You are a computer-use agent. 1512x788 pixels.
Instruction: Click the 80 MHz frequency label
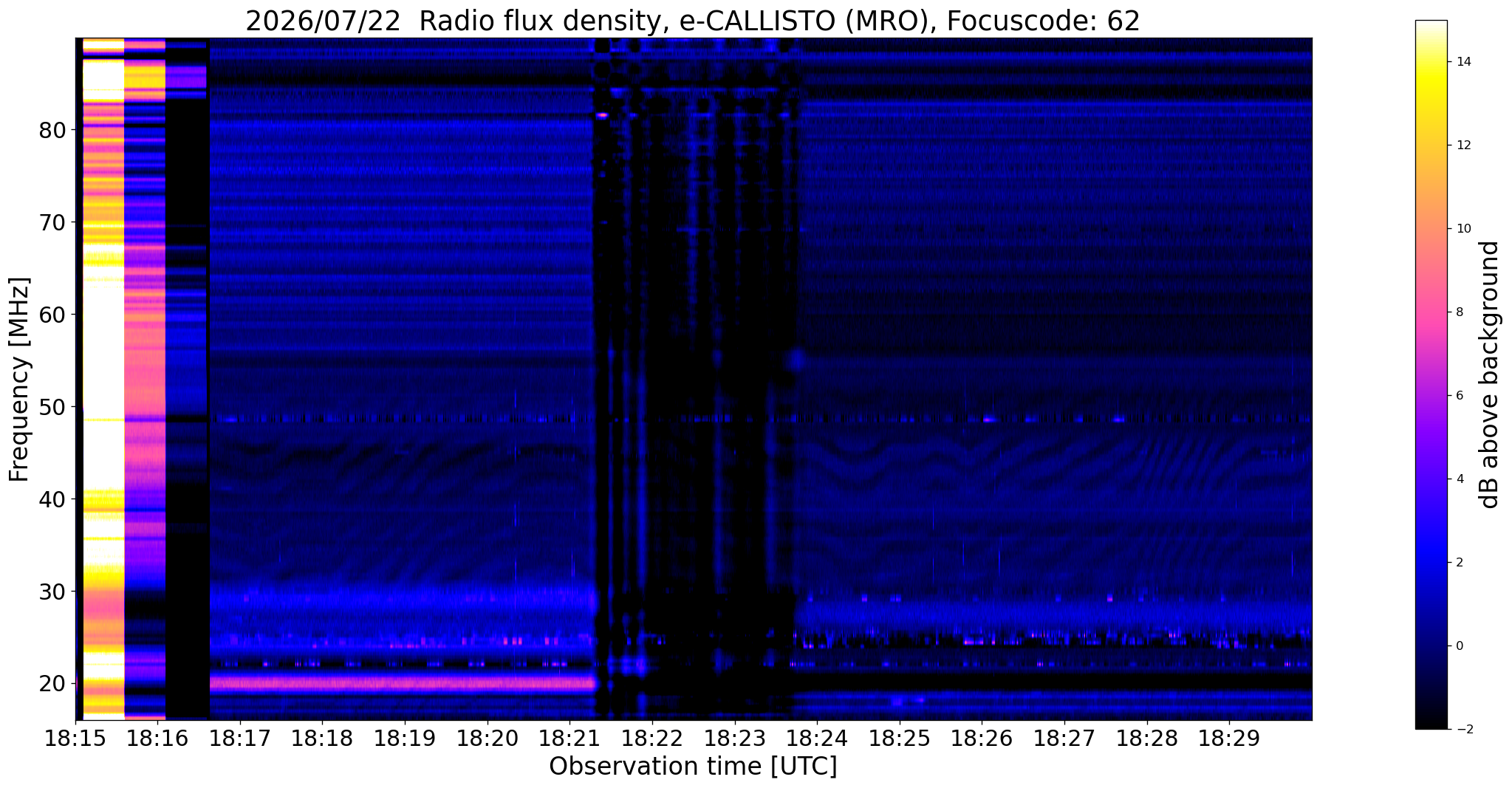coord(52,130)
